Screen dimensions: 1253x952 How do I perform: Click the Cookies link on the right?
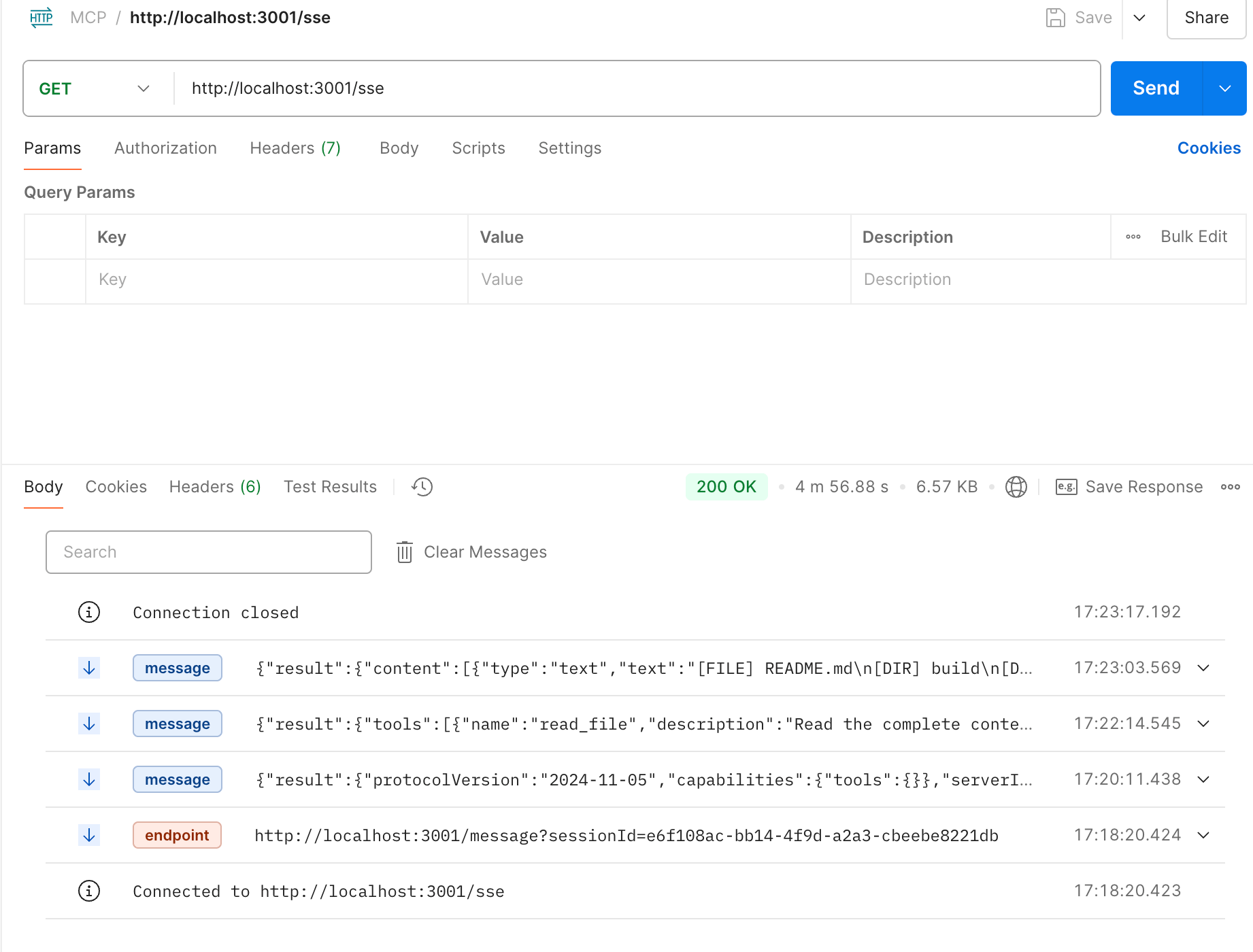(1209, 148)
